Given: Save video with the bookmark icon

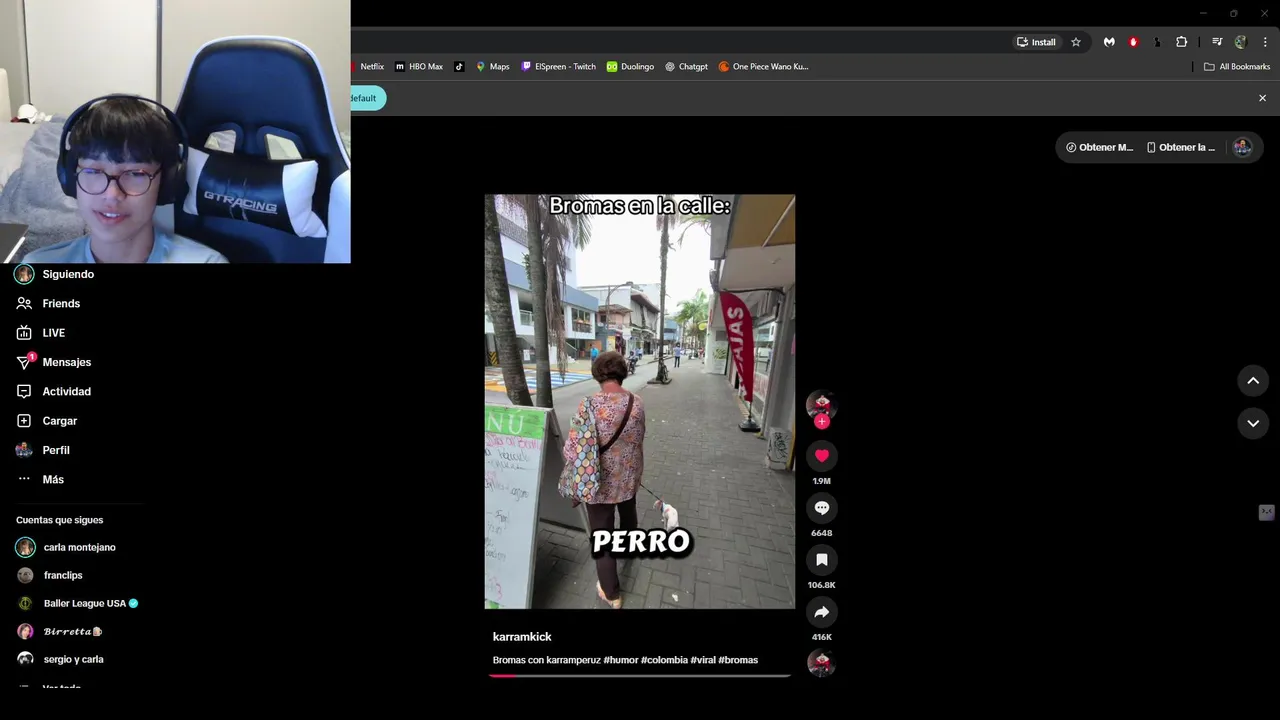Looking at the screenshot, I should [x=821, y=560].
